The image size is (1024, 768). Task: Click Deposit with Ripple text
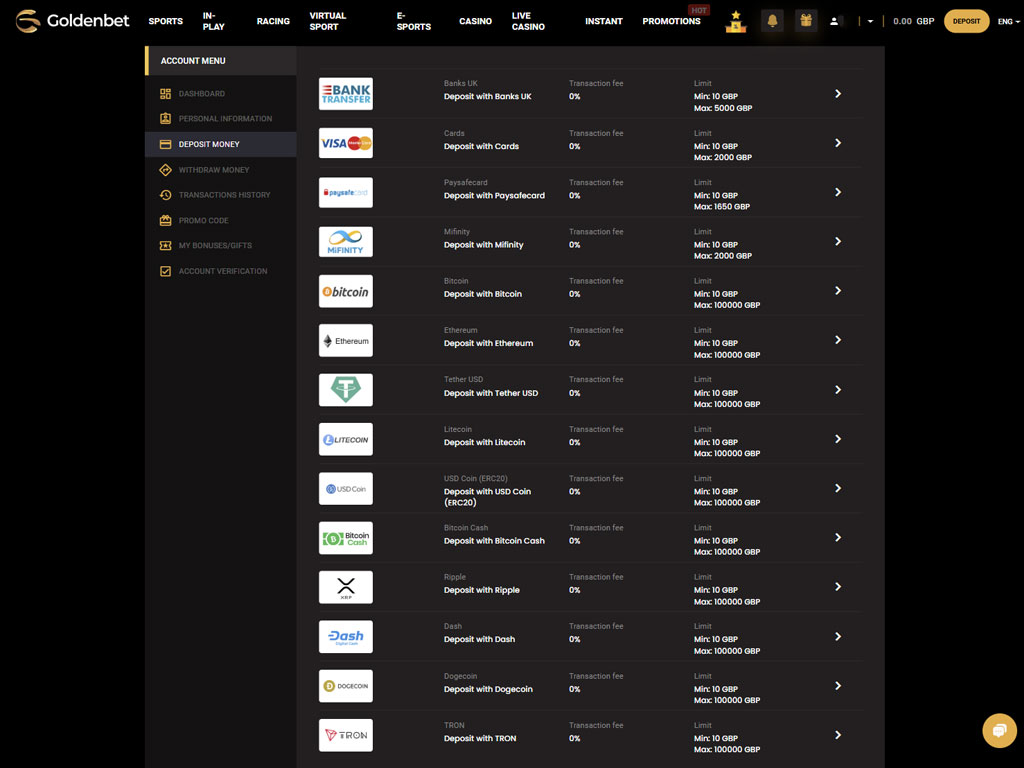coord(482,590)
